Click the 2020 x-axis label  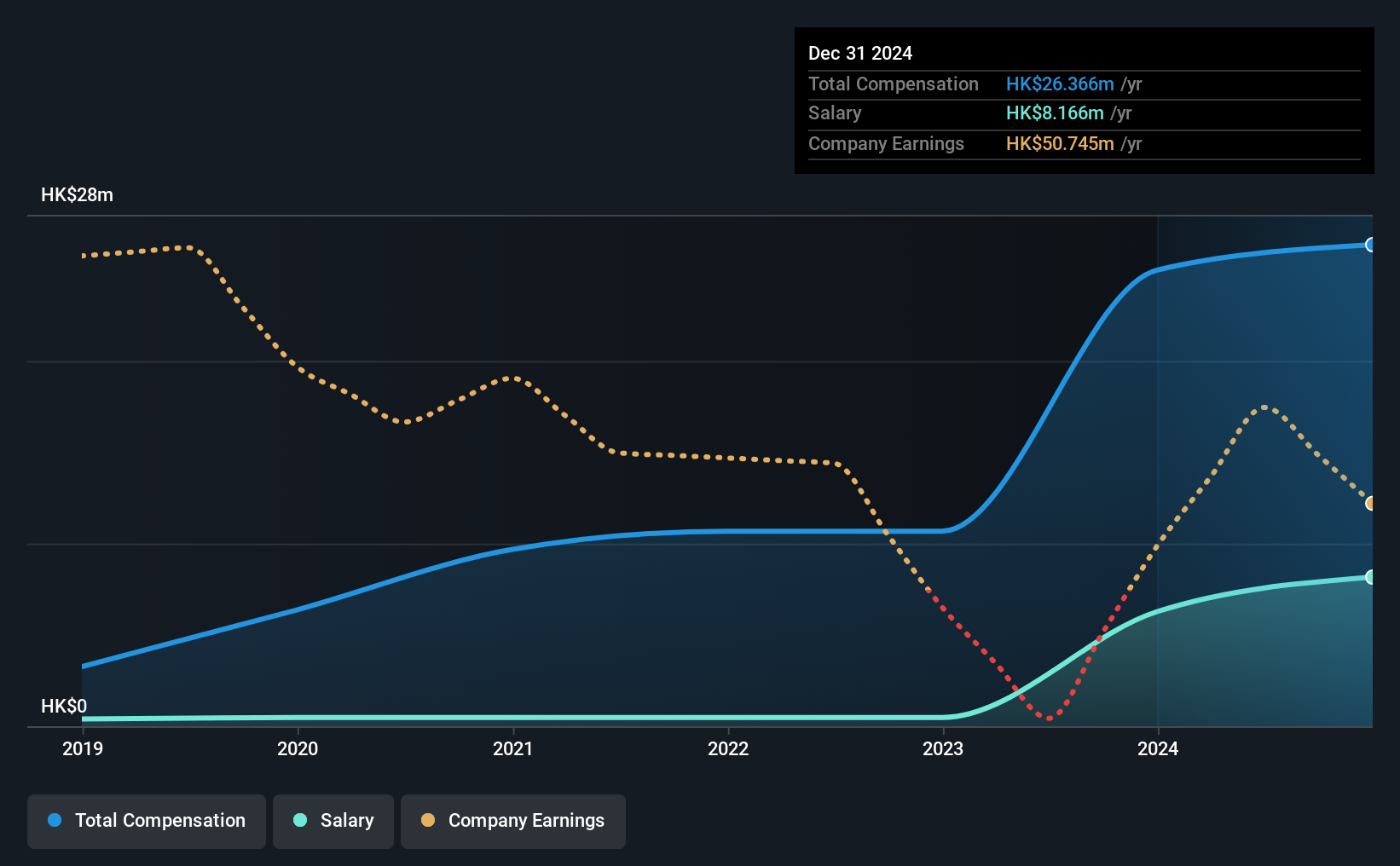298,748
